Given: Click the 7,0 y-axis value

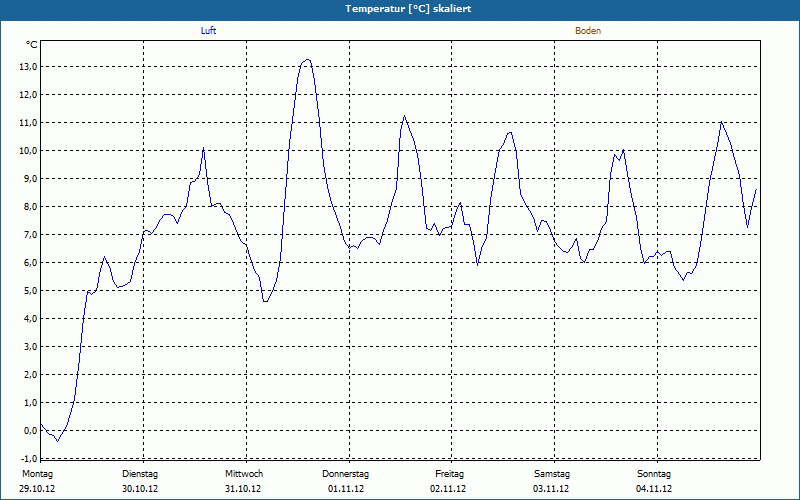Looking at the screenshot, I should click(30, 235).
